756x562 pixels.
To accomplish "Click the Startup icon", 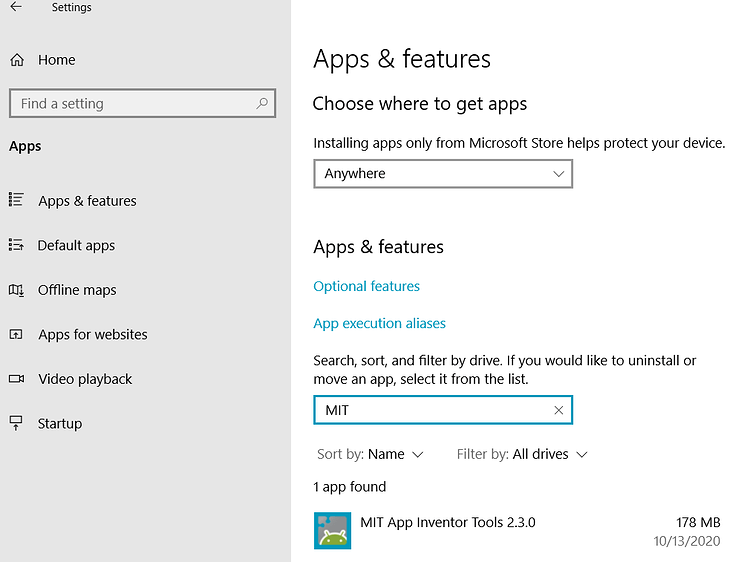I will coord(16,423).
